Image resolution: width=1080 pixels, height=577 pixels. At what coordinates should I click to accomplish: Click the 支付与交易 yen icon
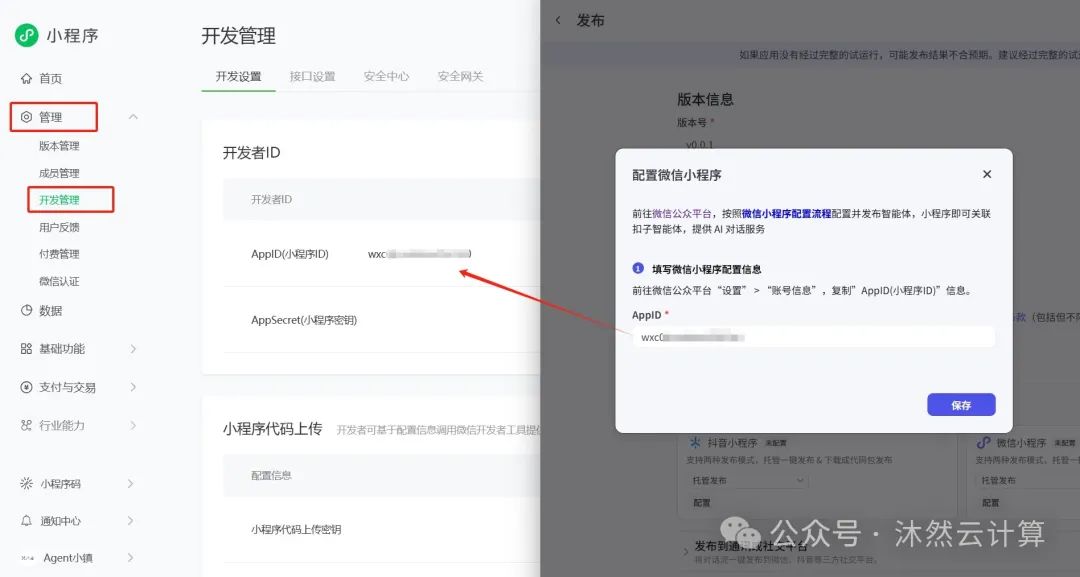pyautogui.click(x=26, y=387)
